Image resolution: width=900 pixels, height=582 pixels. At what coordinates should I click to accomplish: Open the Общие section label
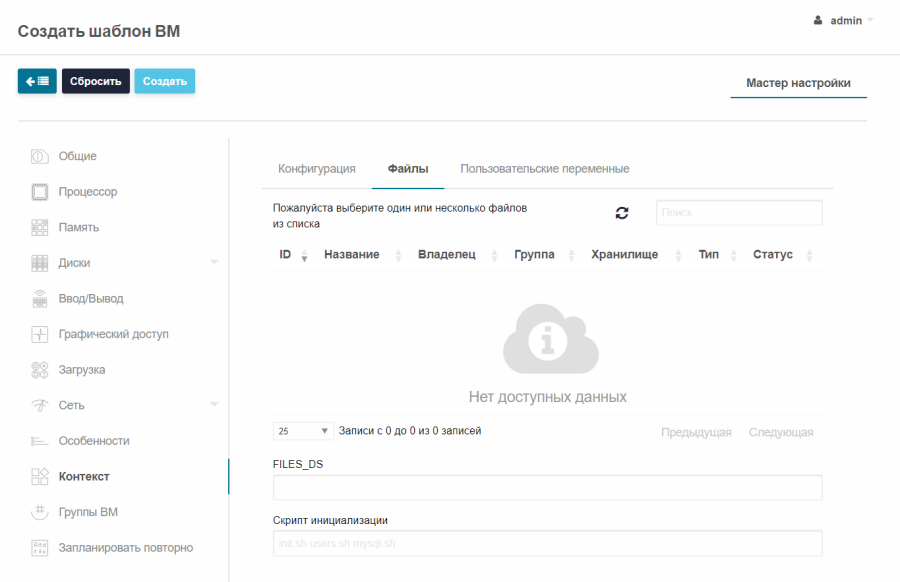tap(77, 156)
